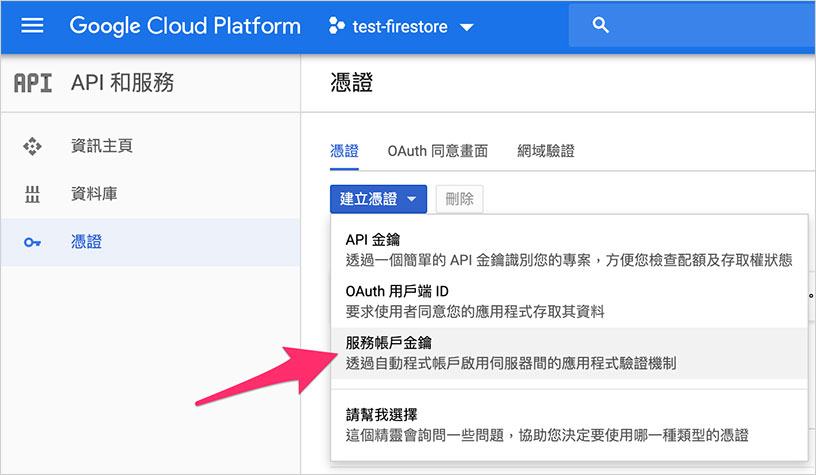Click the magnifier search icon
The image size is (816, 475).
point(601,26)
